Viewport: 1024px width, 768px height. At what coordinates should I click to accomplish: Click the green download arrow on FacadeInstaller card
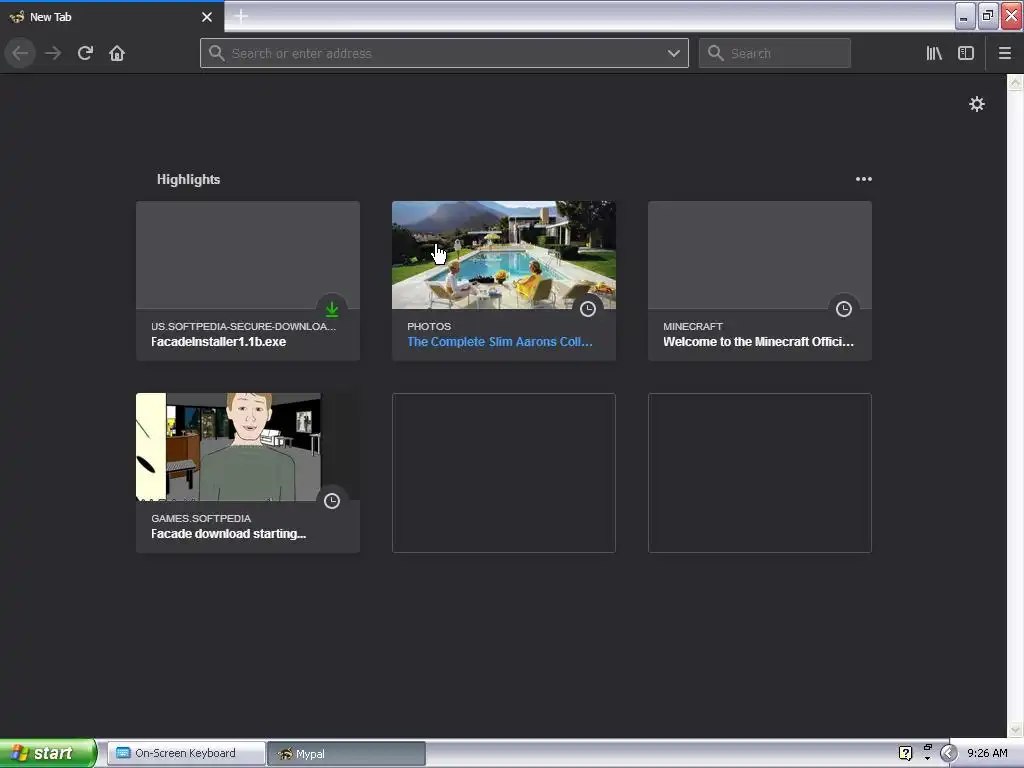point(332,309)
